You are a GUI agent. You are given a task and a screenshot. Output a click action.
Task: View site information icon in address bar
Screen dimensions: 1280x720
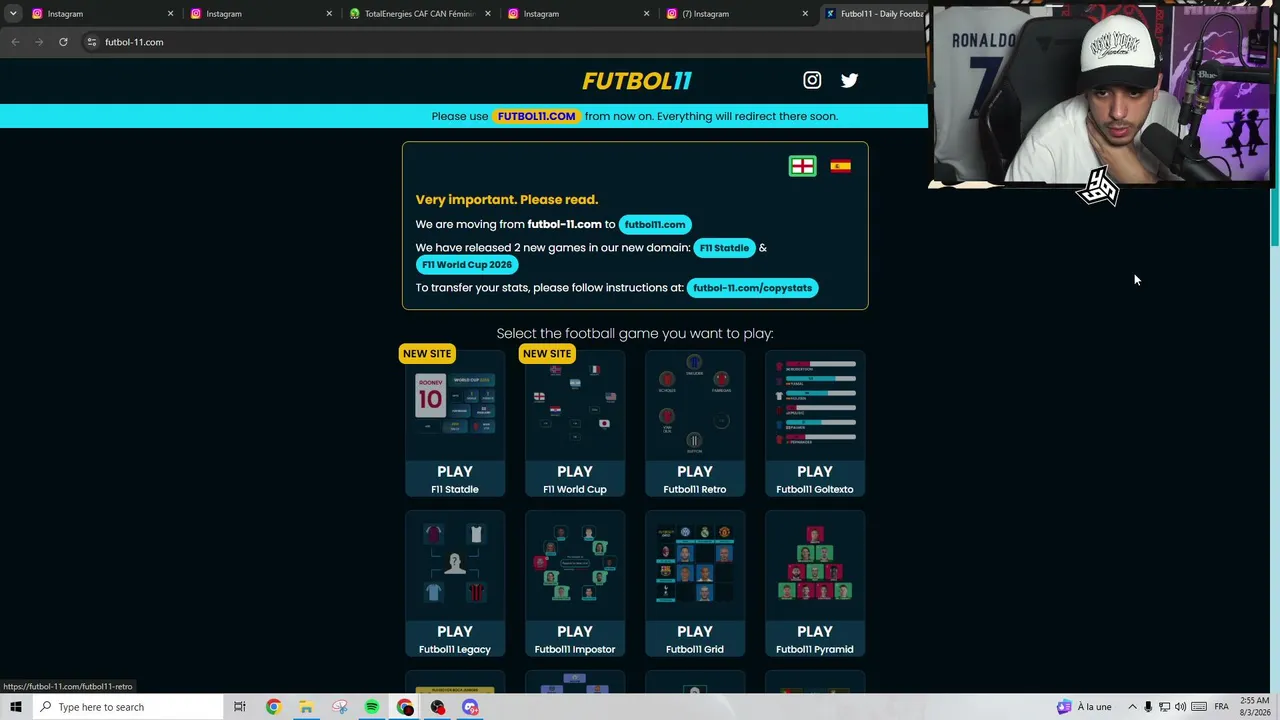pyautogui.click(x=91, y=42)
